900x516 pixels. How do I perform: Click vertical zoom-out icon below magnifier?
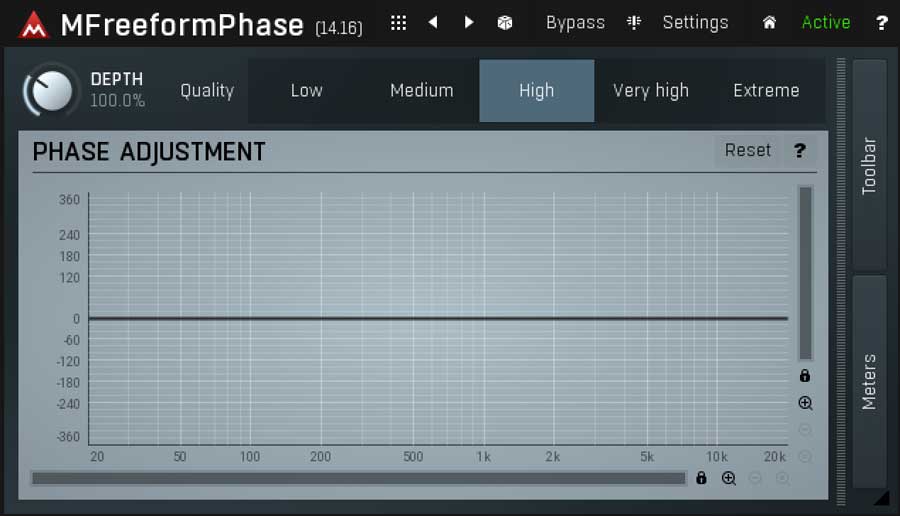tap(805, 429)
